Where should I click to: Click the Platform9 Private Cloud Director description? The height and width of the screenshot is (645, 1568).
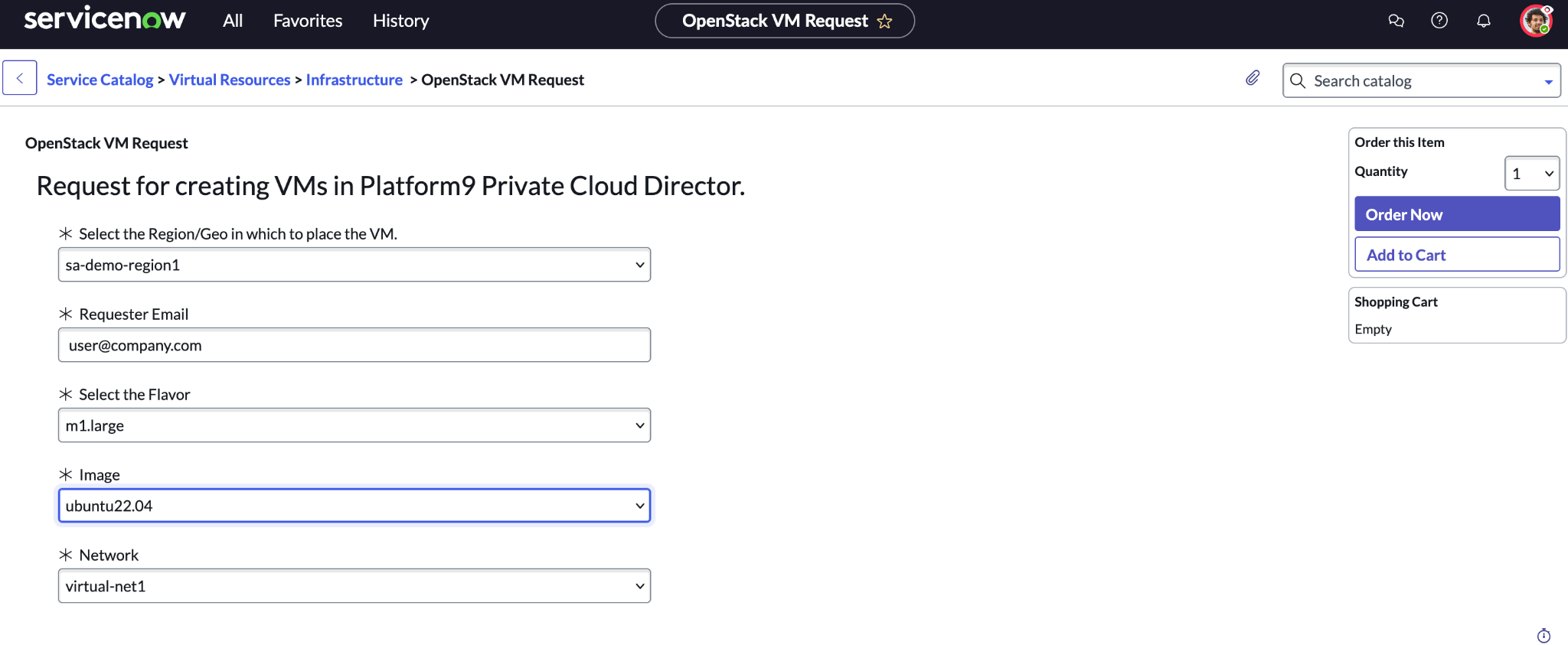pos(390,186)
